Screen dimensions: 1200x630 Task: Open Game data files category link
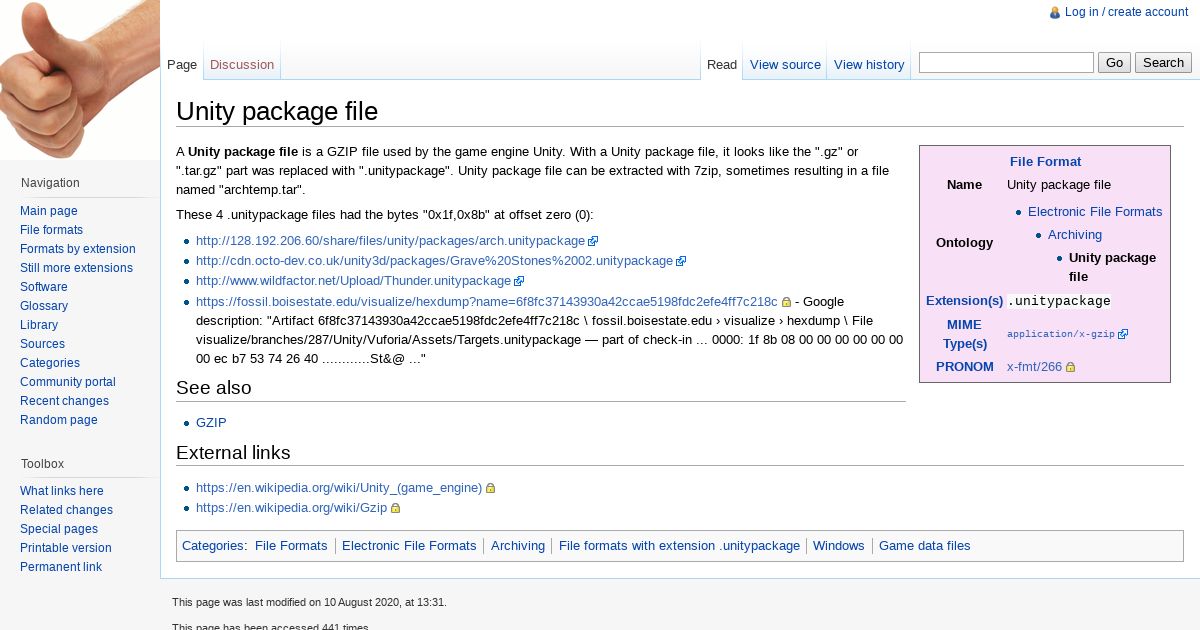[x=924, y=546]
